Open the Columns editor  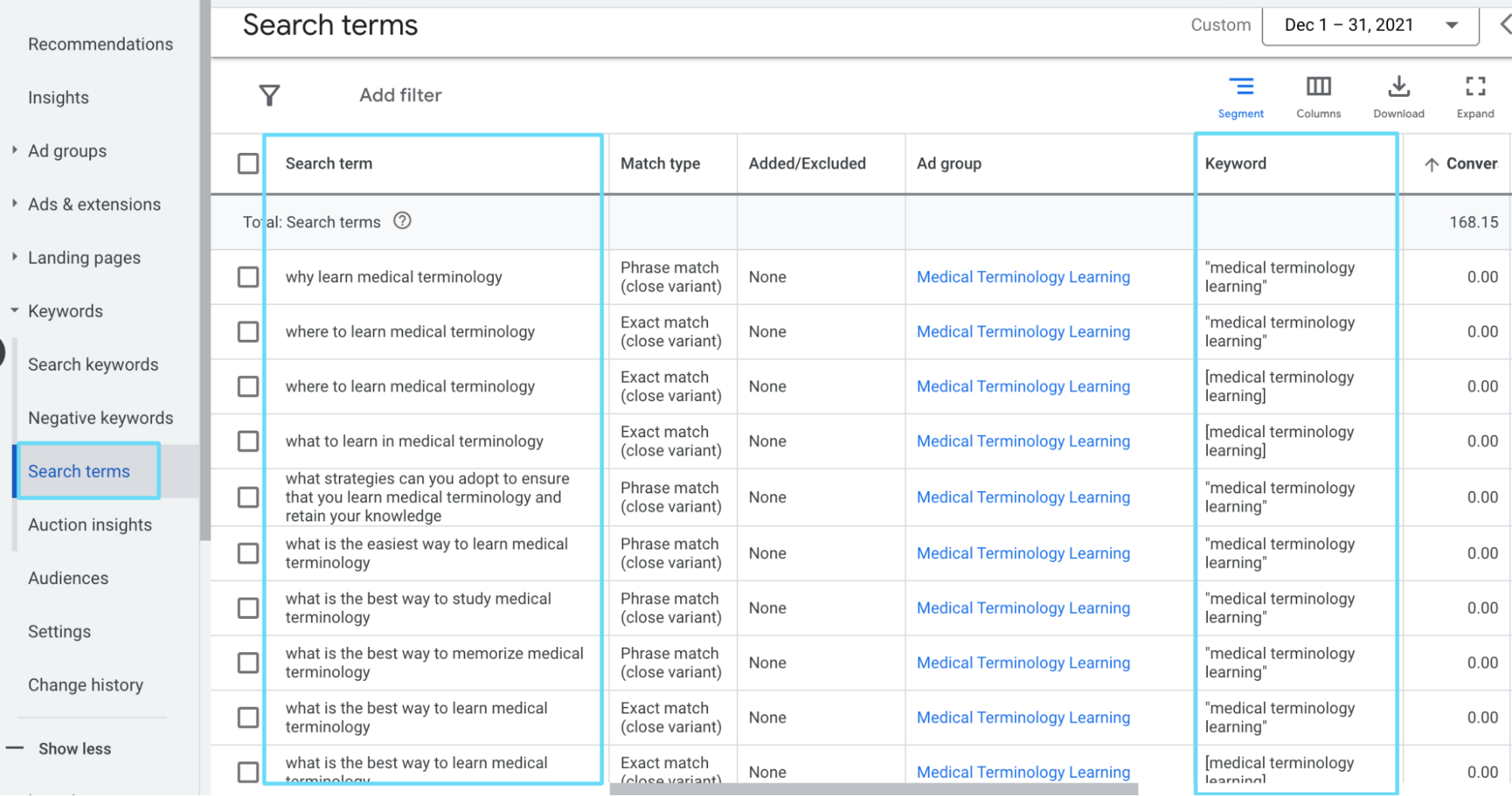point(1318,98)
